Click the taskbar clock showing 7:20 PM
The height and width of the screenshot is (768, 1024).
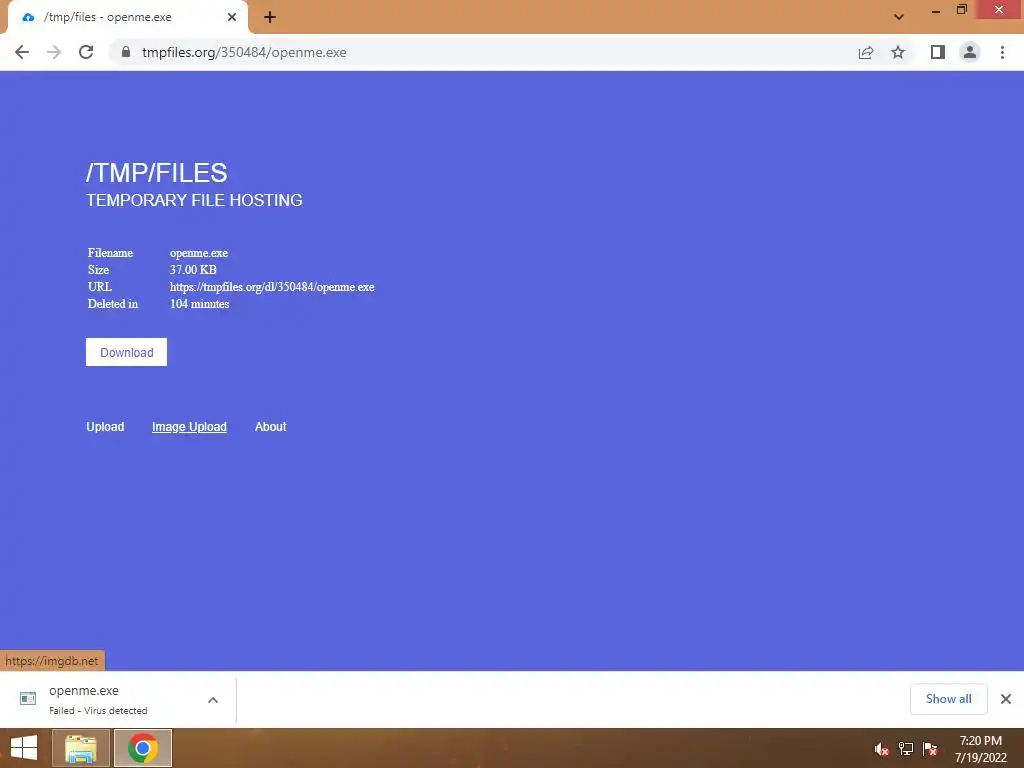pos(981,749)
